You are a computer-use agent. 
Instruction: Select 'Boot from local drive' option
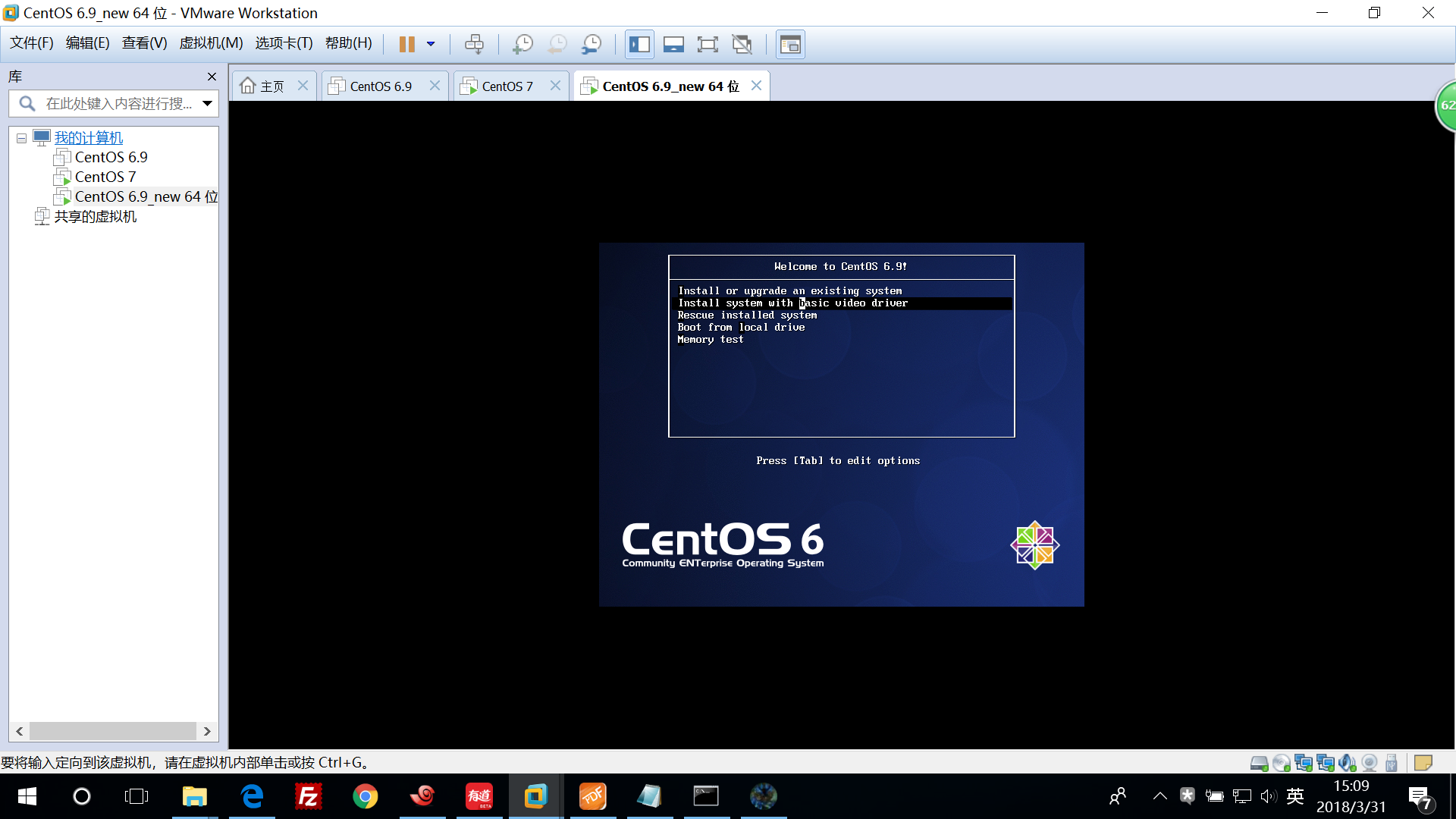pos(741,327)
